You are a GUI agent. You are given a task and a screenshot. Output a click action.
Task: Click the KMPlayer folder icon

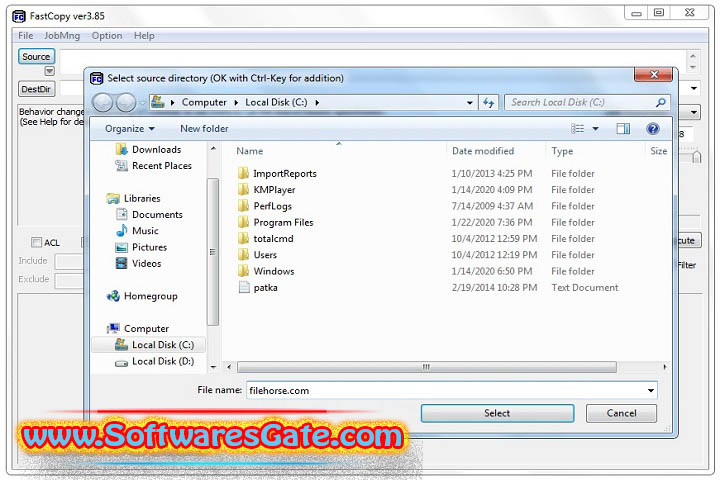[x=243, y=189]
